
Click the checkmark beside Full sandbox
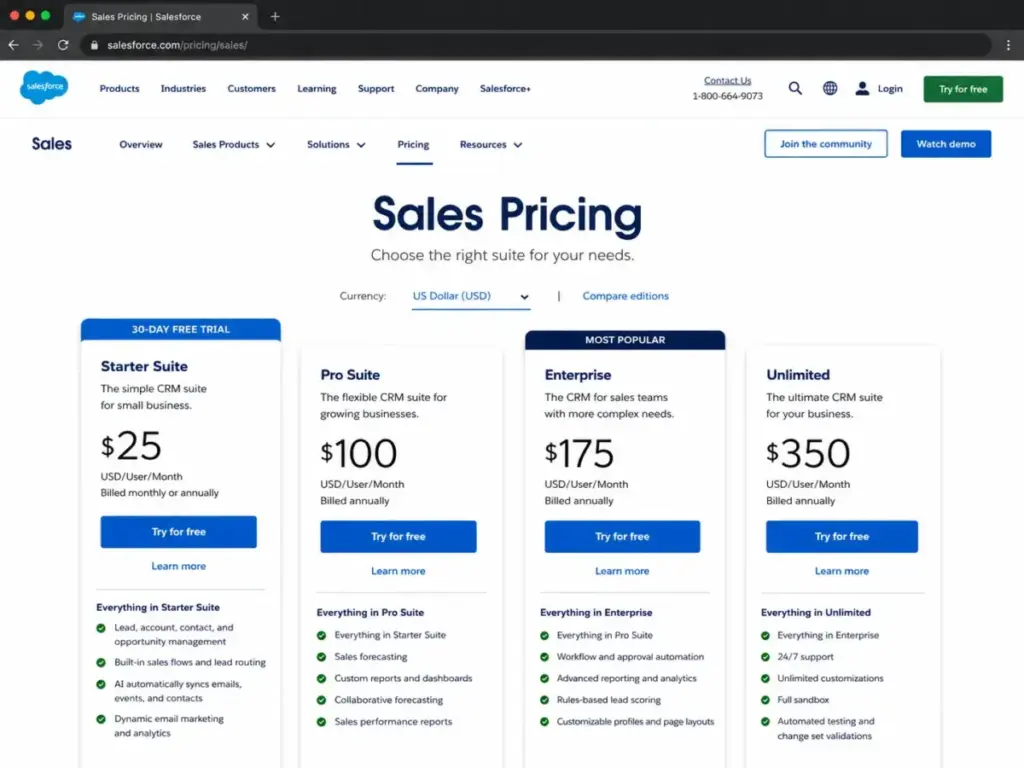click(765, 700)
